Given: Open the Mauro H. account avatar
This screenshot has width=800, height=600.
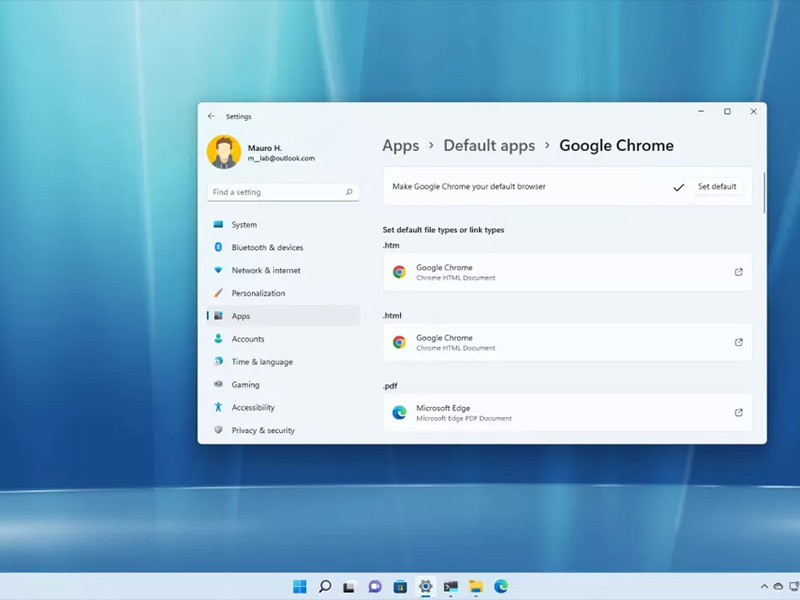Looking at the screenshot, I should pyautogui.click(x=224, y=152).
